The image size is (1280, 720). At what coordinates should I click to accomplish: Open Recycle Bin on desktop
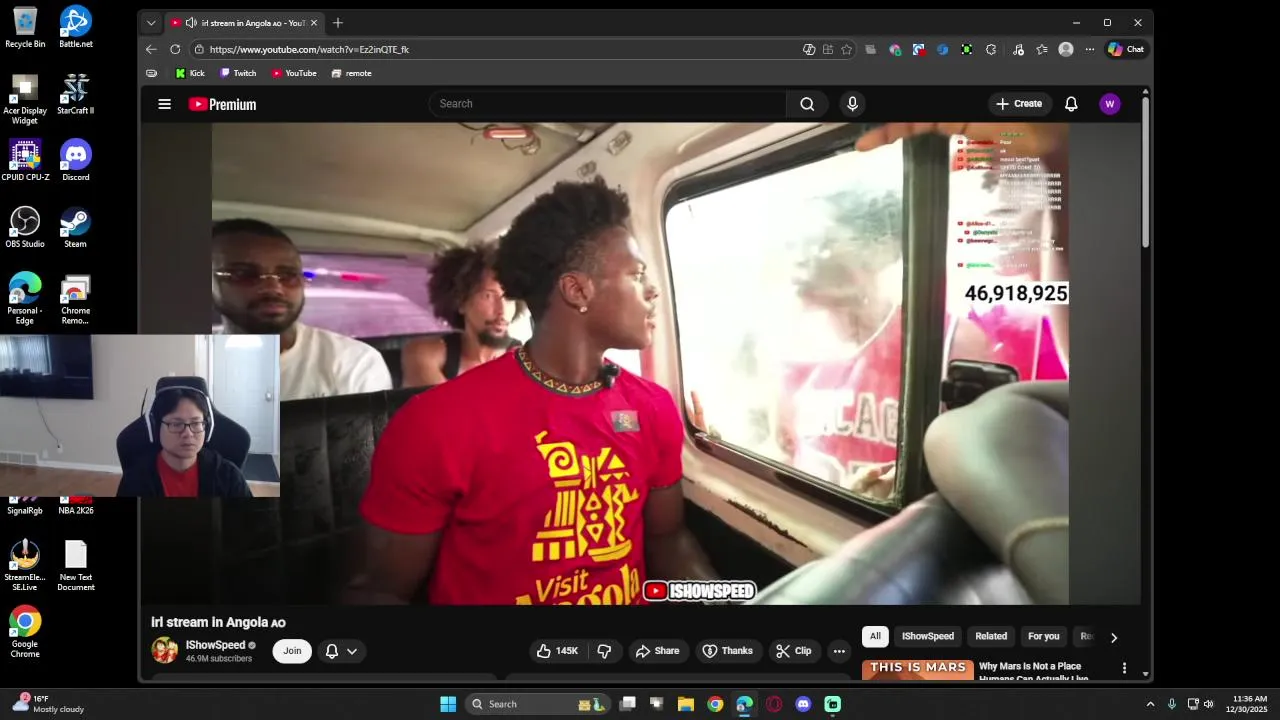pyautogui.click(x=25, y=27)
